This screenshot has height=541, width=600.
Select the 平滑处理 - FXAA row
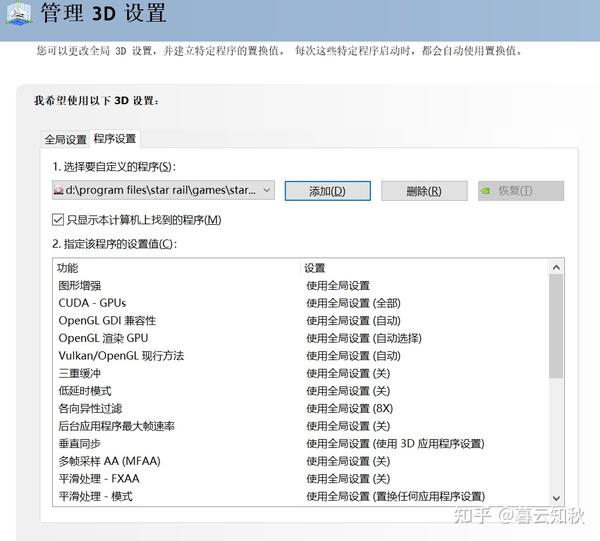pos(301,479)
